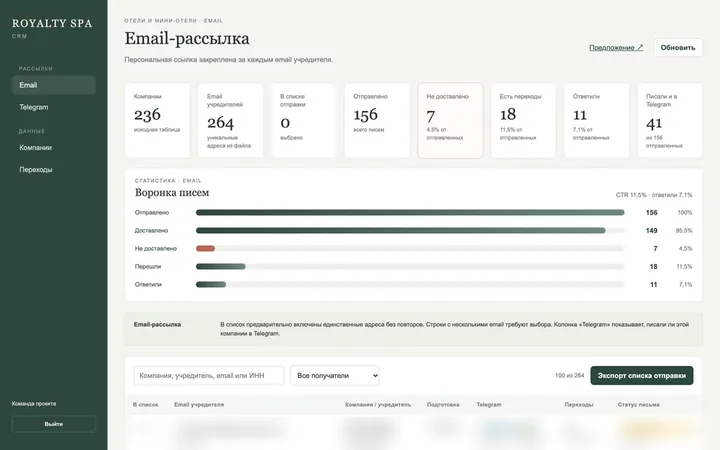Click the В список column header
This screenshot has height=450, width=720.
146,405
